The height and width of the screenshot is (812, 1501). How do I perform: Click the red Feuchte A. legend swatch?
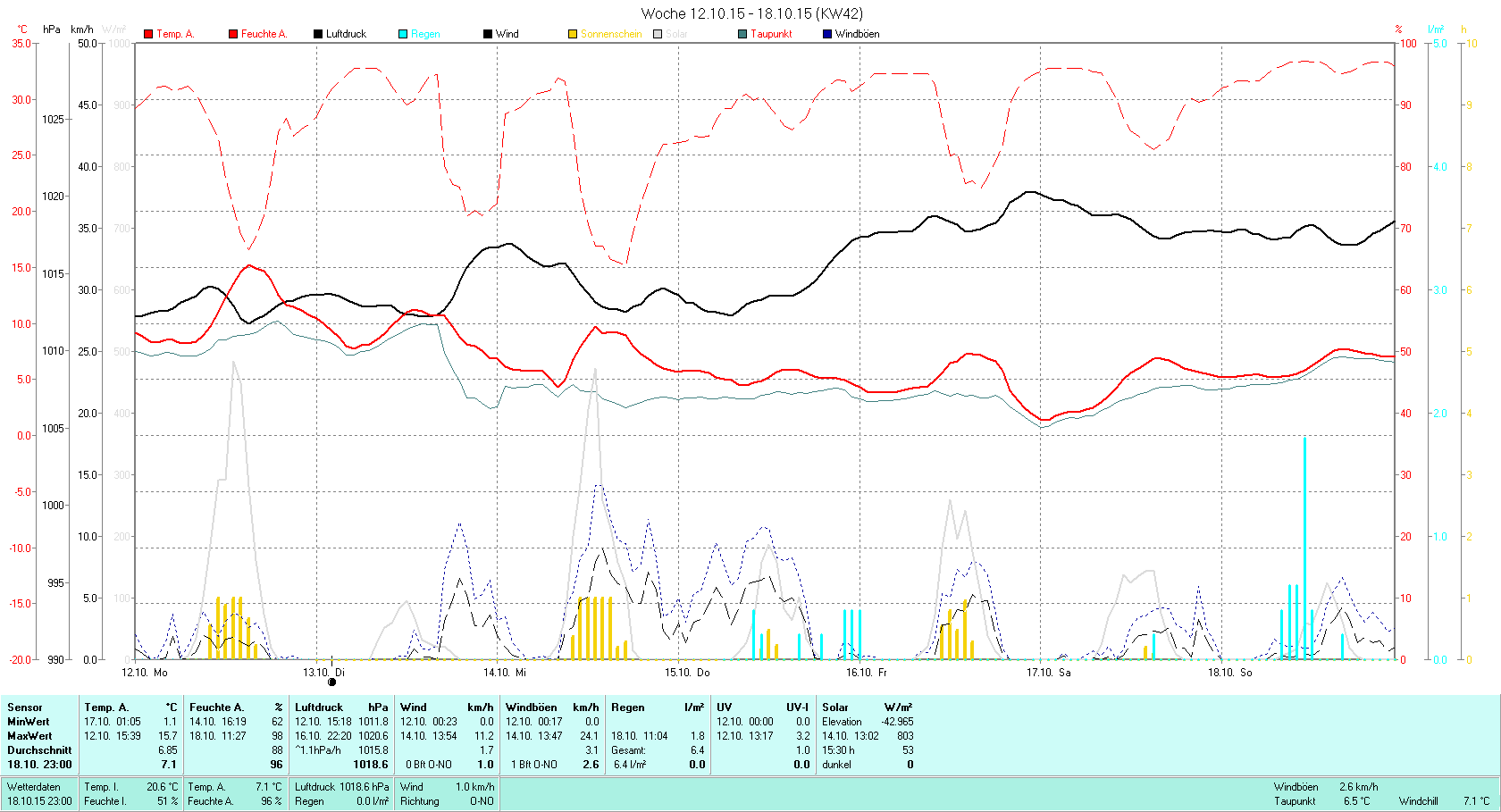233,34
